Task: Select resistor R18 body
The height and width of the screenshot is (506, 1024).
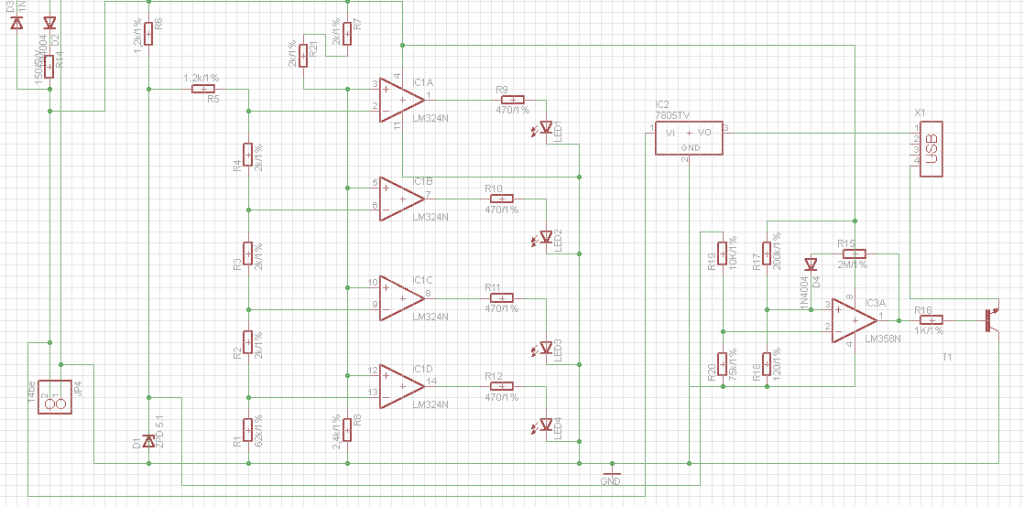Action: click(767, 364)
